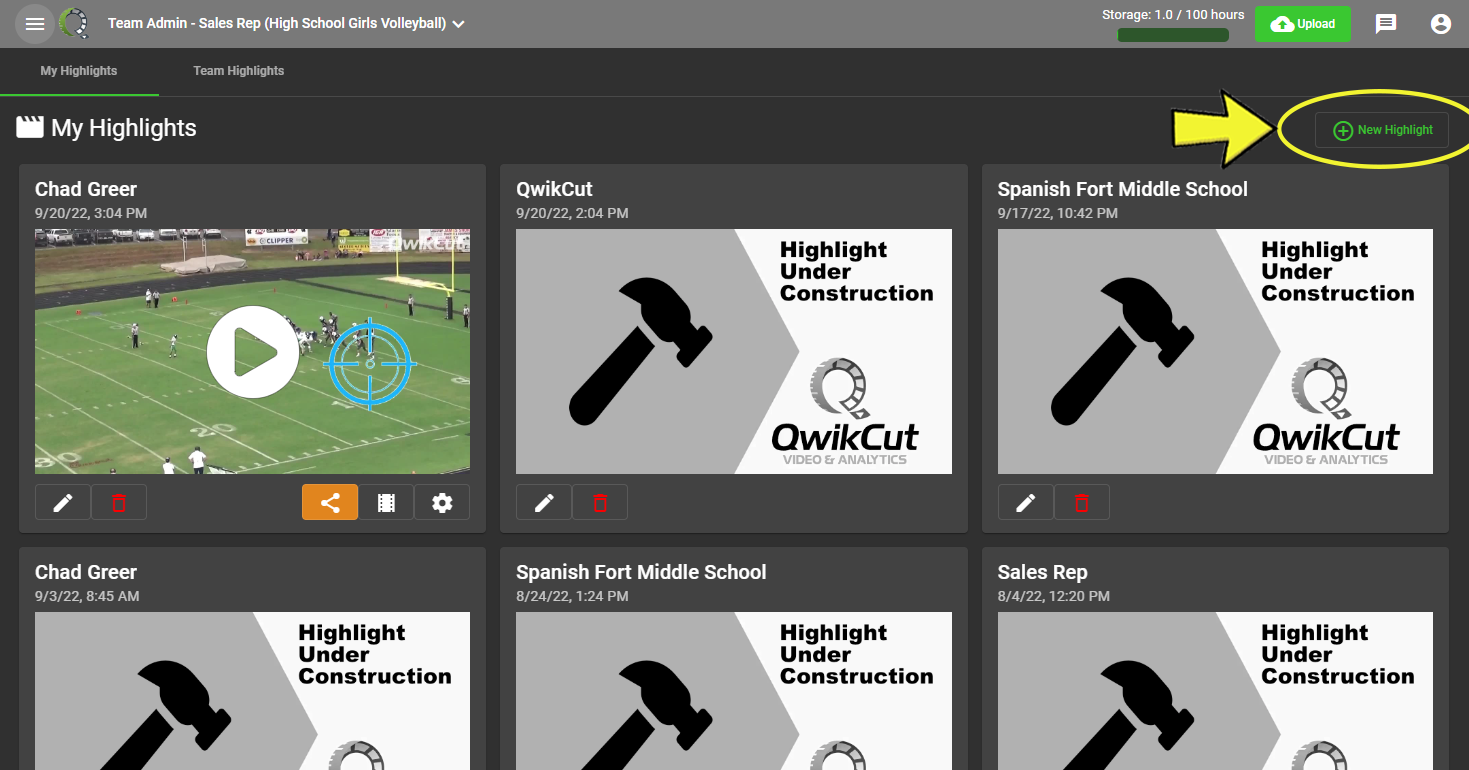This screenshot has height=770, width=1469.
Task: Open Spanish Fort Middle School 9/17/22 thumbnail
Action: [x=1215, y=351]
